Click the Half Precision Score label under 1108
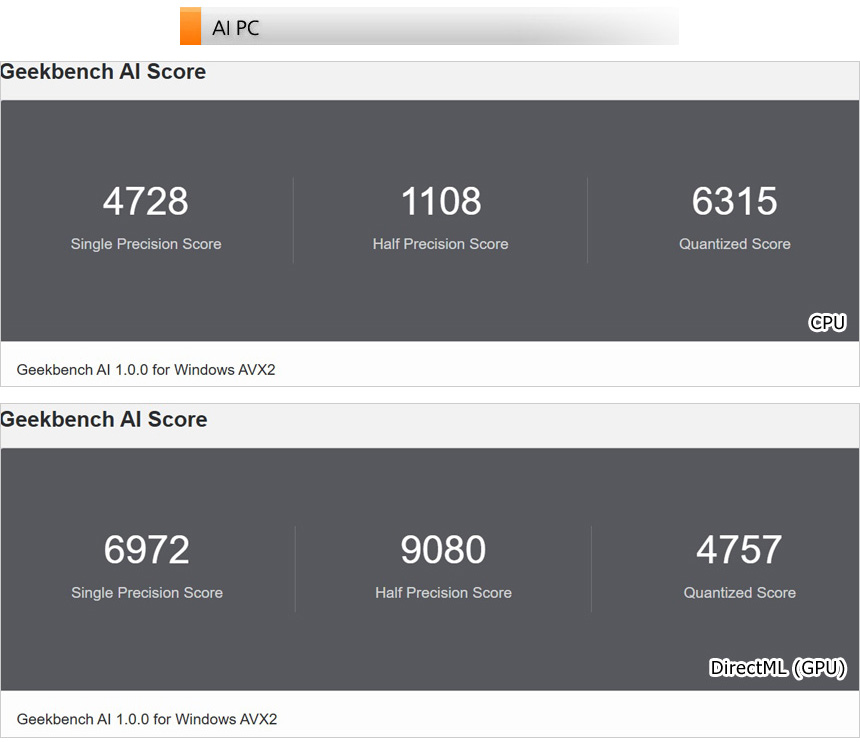The height and width of the screenshot is (742, 860). pos(441,244)
